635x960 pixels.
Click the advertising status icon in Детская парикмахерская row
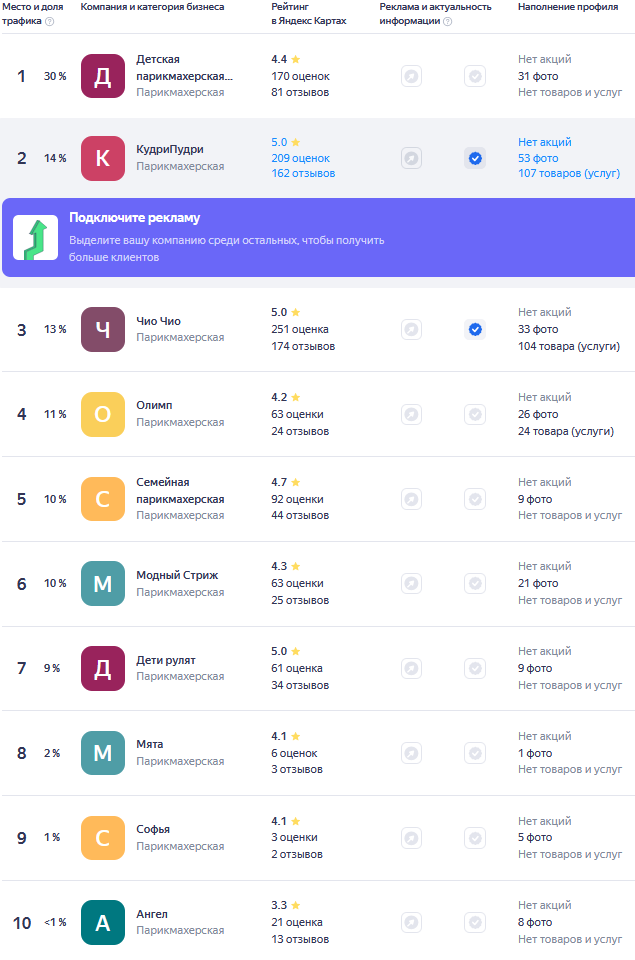coord(411,77)
